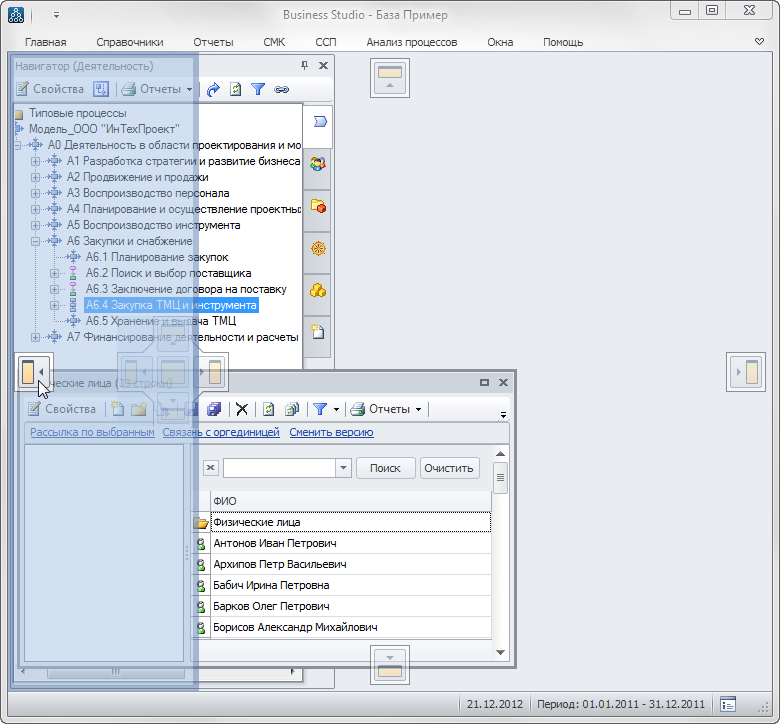
Task: Open the Отчеты dropdown in list window
Action: (x=388, y=409)
